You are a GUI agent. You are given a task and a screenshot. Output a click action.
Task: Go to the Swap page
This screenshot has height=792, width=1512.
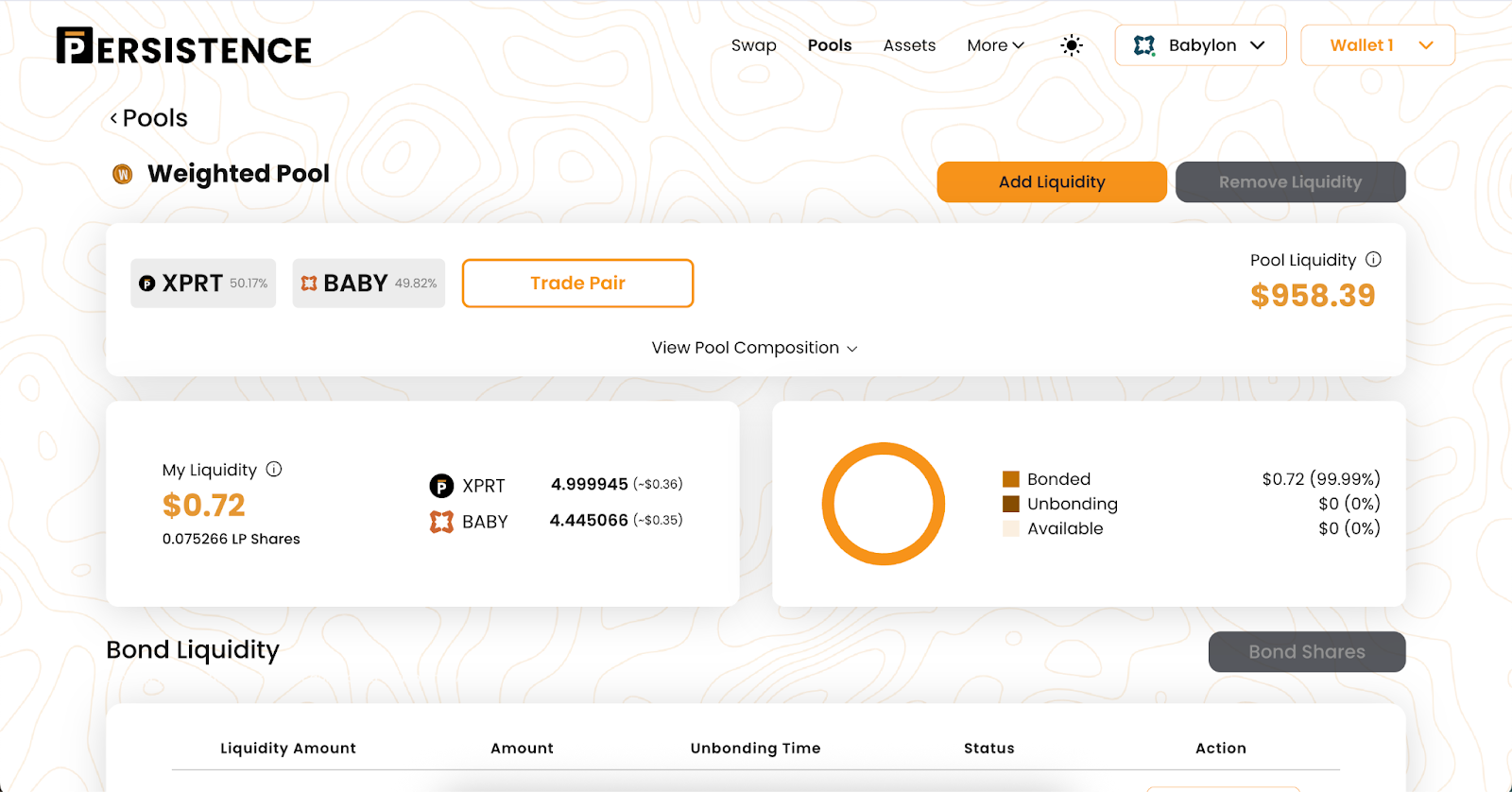pyautogui.click(x=754, y=45)
